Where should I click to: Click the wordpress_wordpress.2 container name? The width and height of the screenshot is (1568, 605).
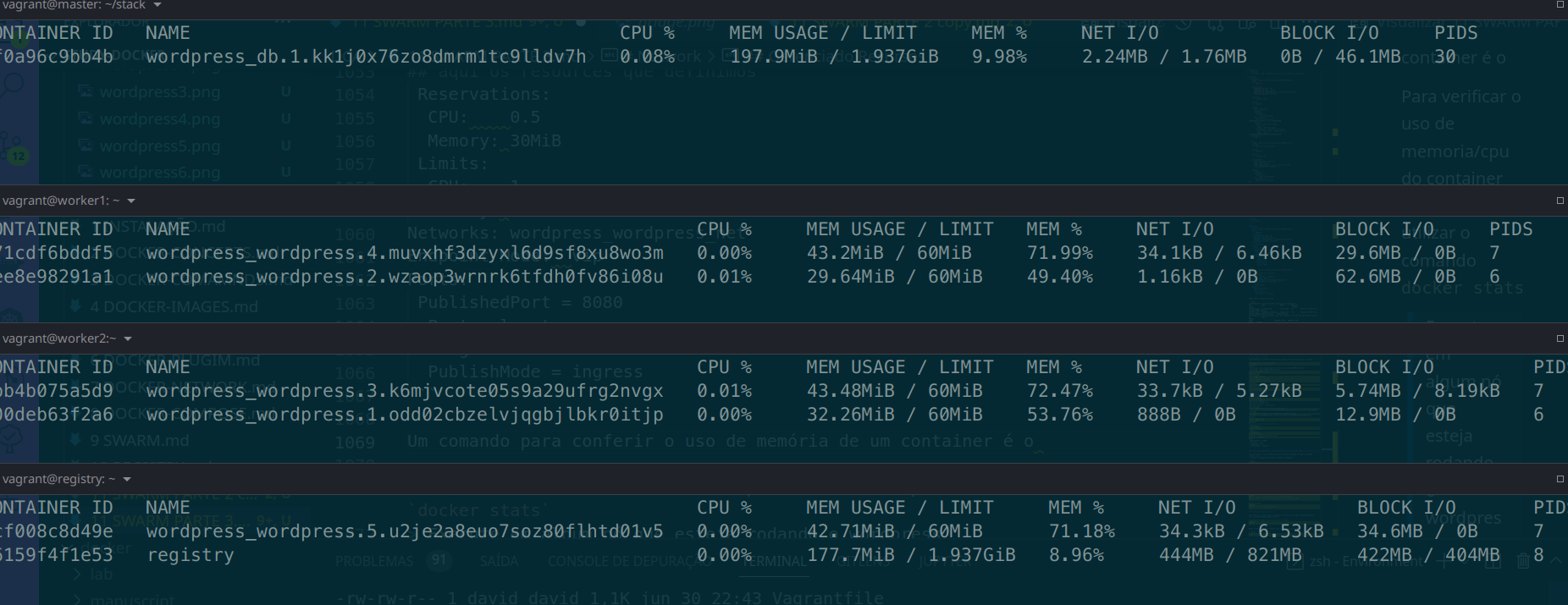405,277
